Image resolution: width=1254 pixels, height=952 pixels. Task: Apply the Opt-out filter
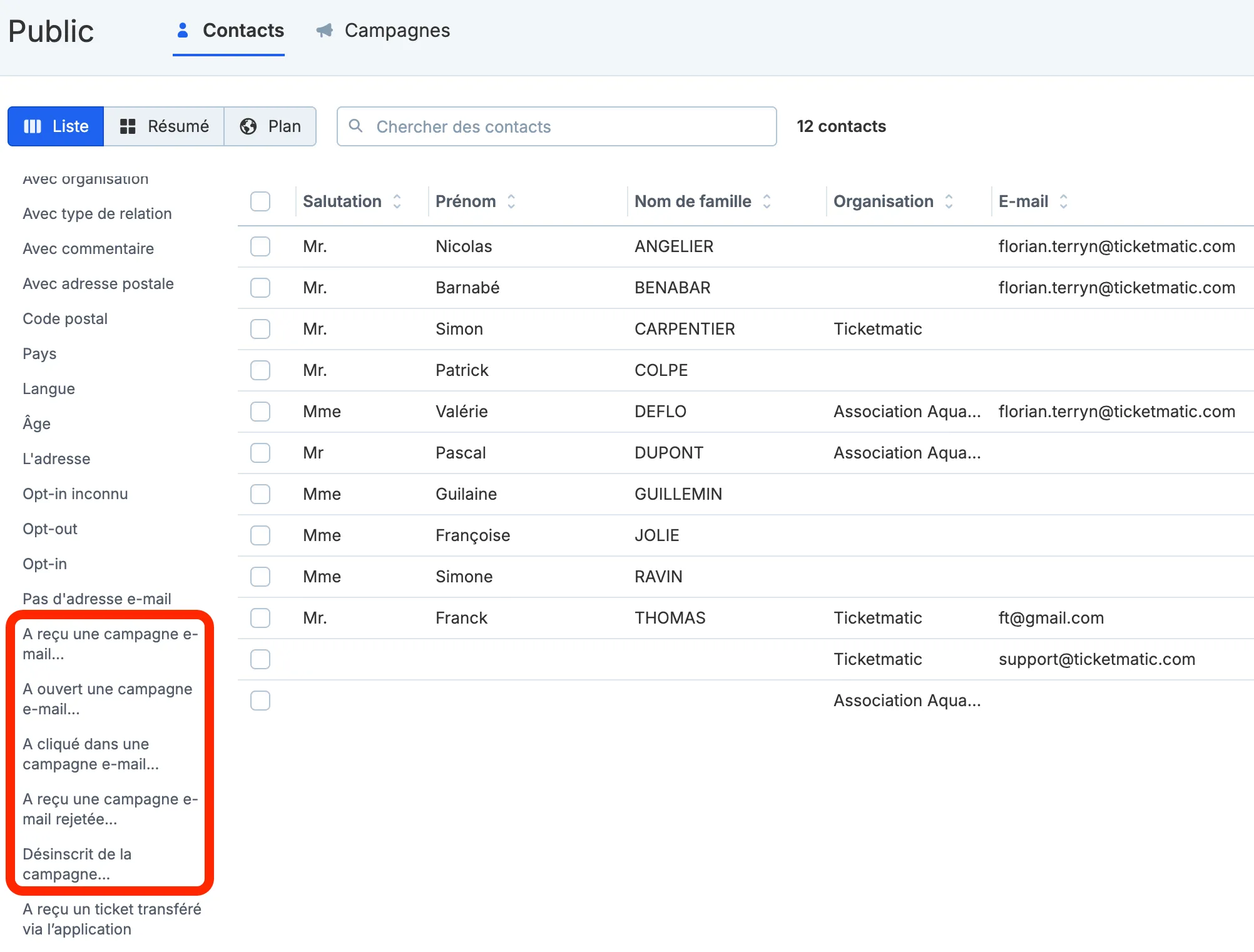click(50, 529)
